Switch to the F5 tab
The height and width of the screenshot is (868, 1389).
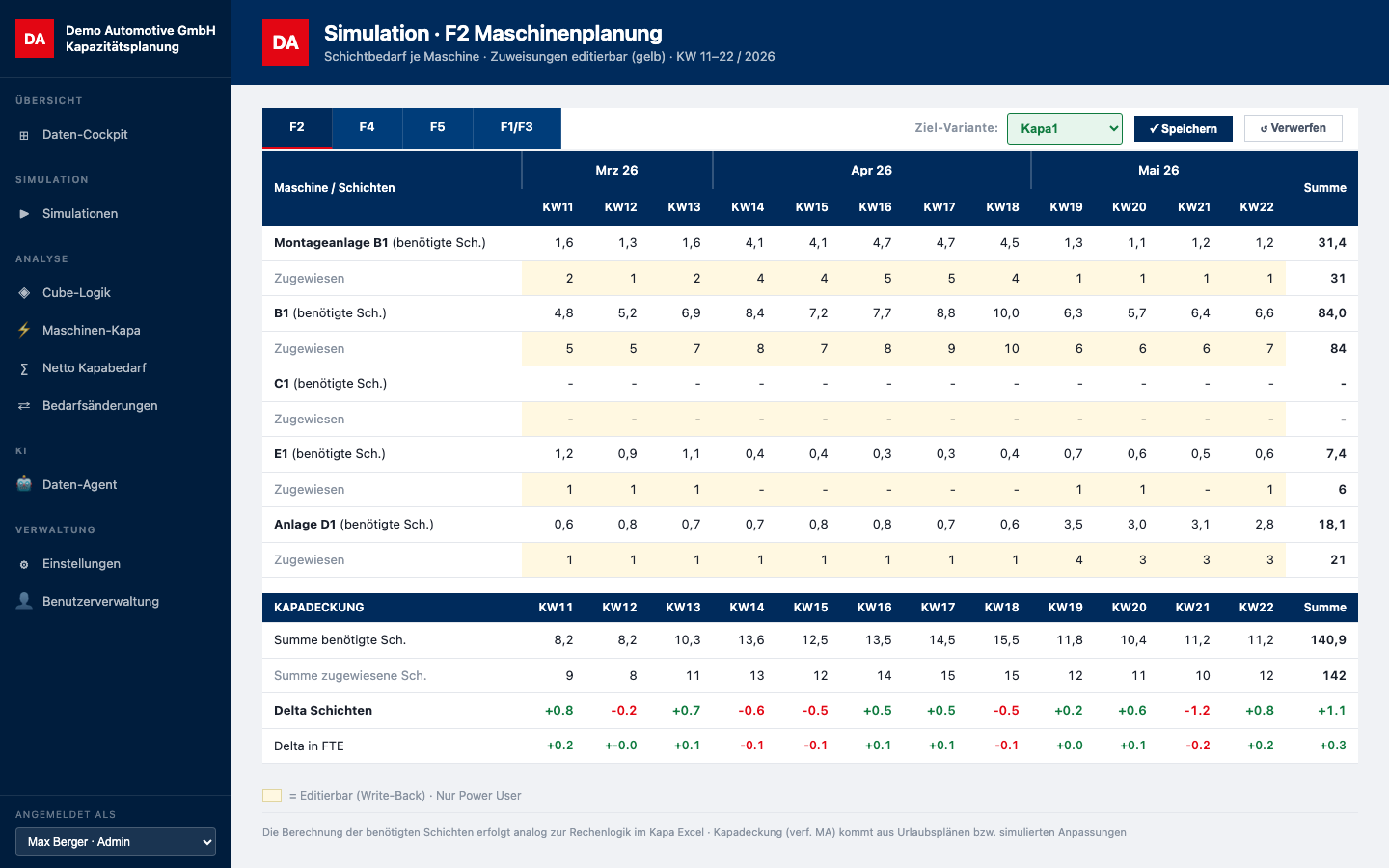click(x=438, y=127)
